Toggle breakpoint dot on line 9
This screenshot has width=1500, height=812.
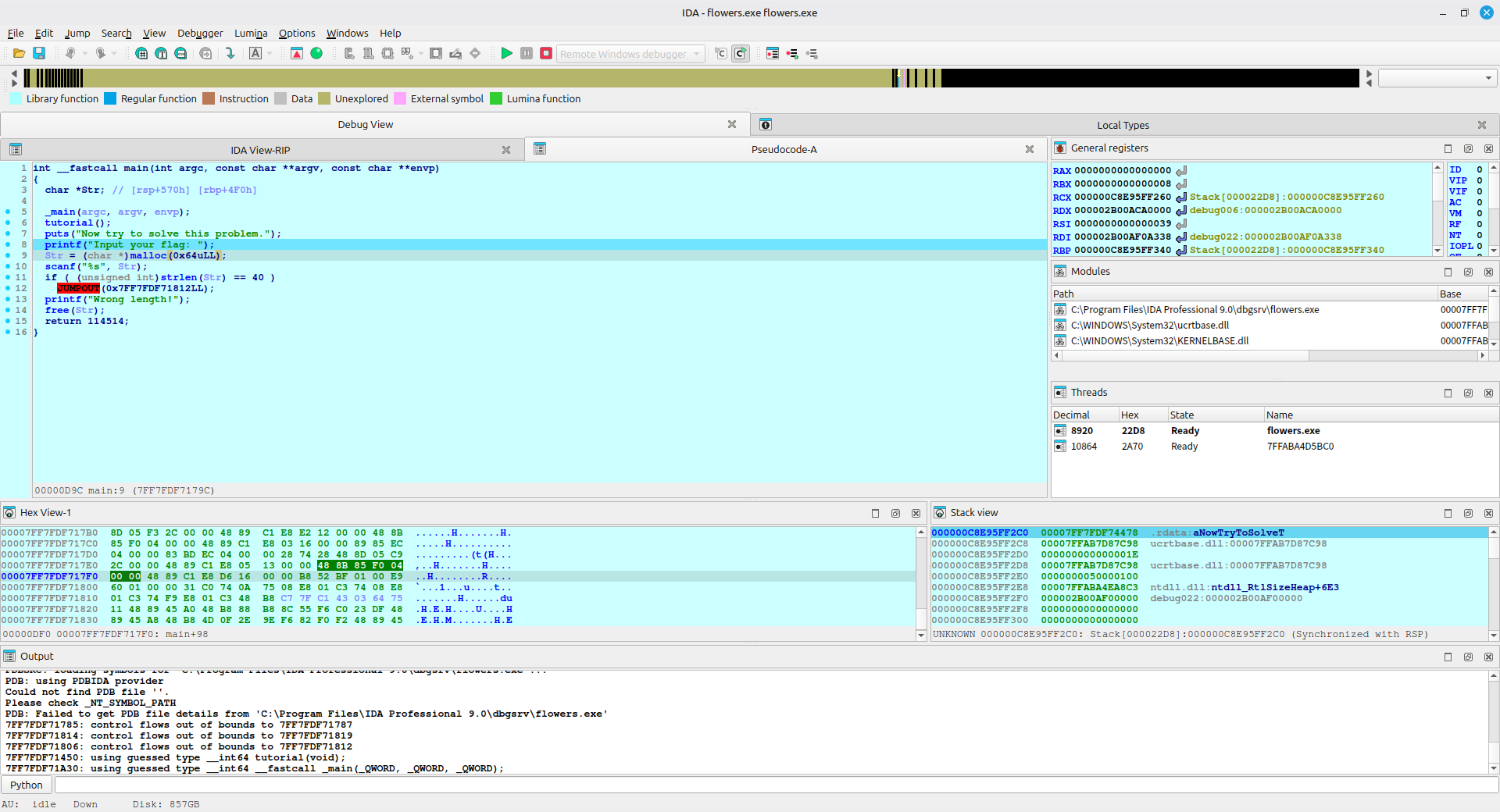[x=8, y=255]
